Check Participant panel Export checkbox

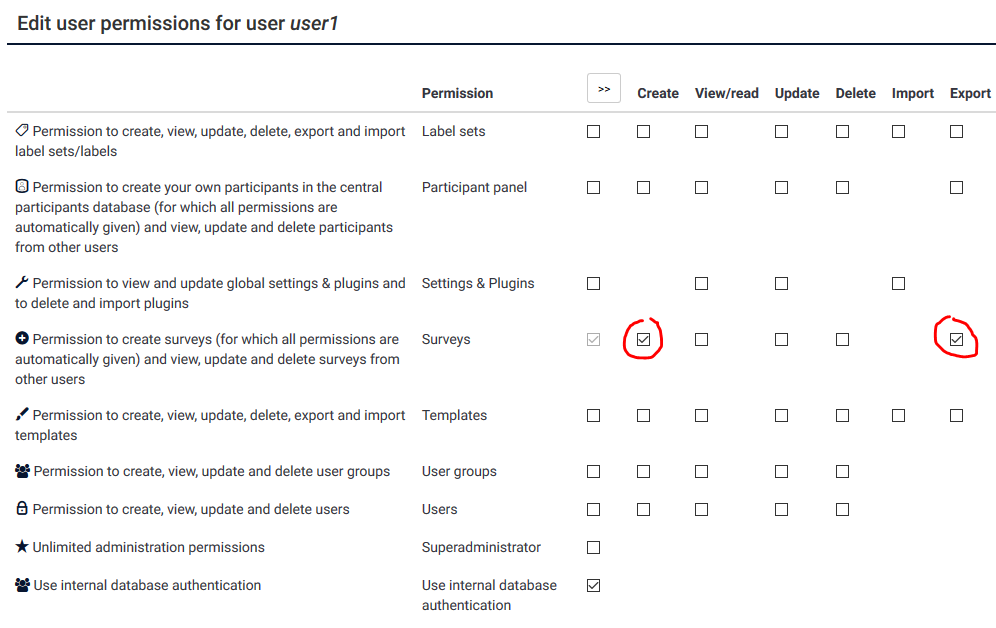(956, 188)
